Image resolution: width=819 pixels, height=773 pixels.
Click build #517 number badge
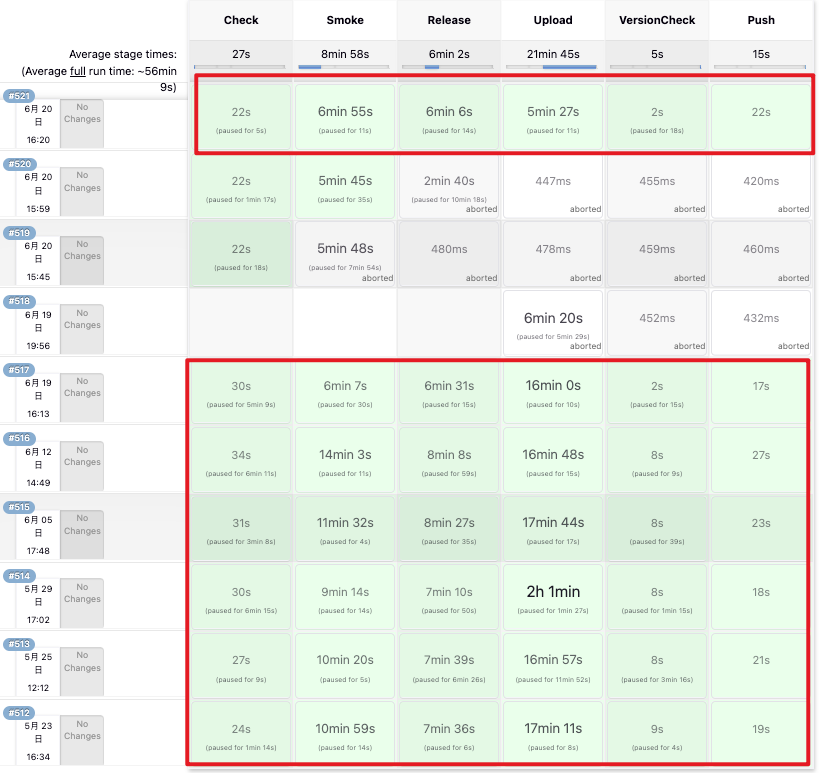[19, 370]
